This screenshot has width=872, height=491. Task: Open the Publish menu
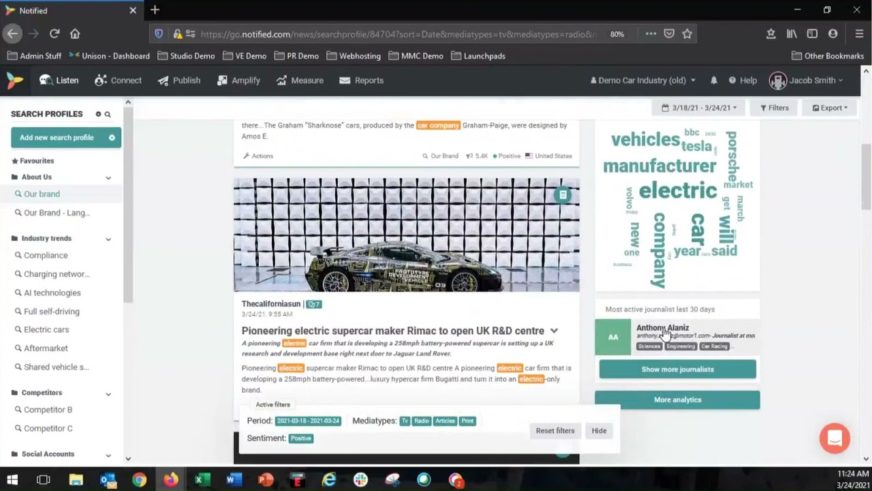pos(179,81)
